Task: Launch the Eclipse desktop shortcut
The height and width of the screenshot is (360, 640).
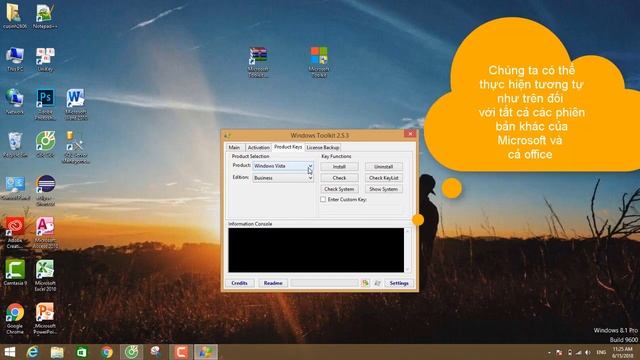Action: point(45,190)
